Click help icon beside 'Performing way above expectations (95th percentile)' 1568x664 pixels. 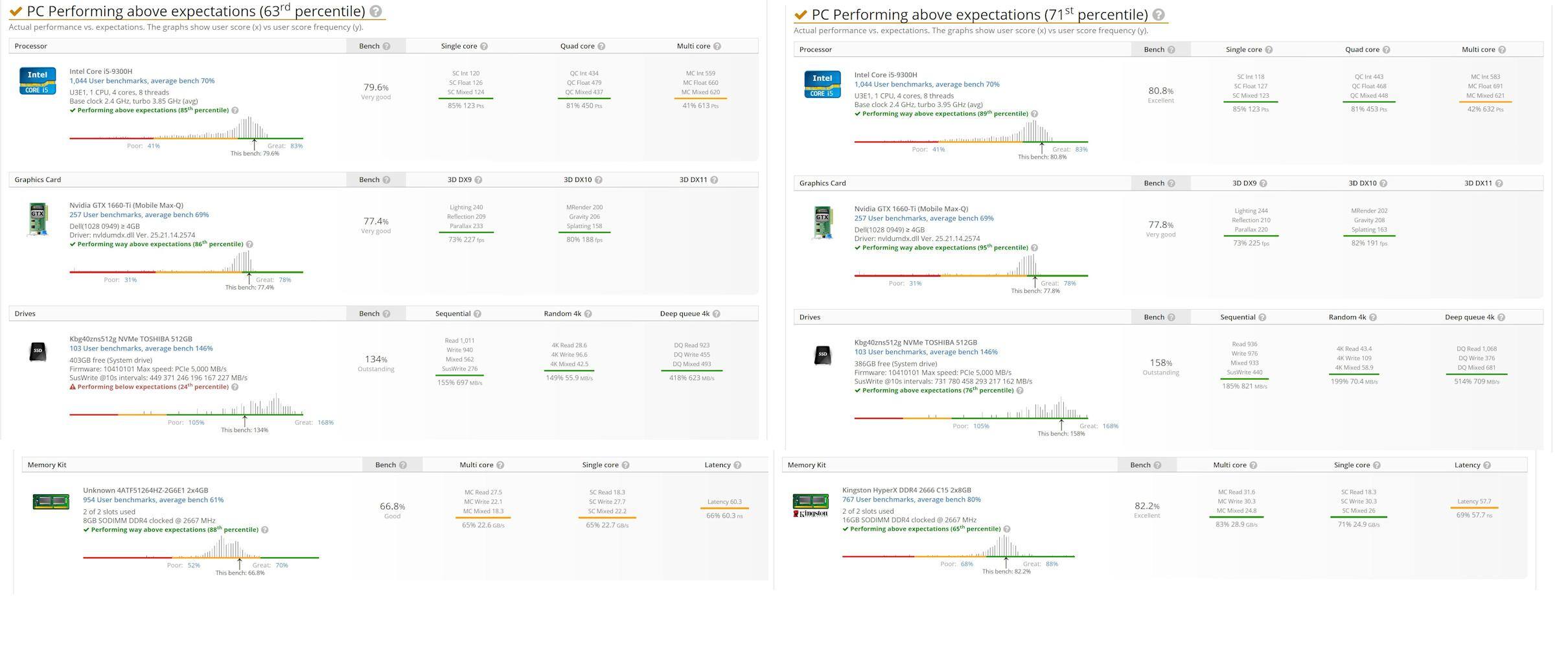pyautogui.click(x=1034, y=248)
